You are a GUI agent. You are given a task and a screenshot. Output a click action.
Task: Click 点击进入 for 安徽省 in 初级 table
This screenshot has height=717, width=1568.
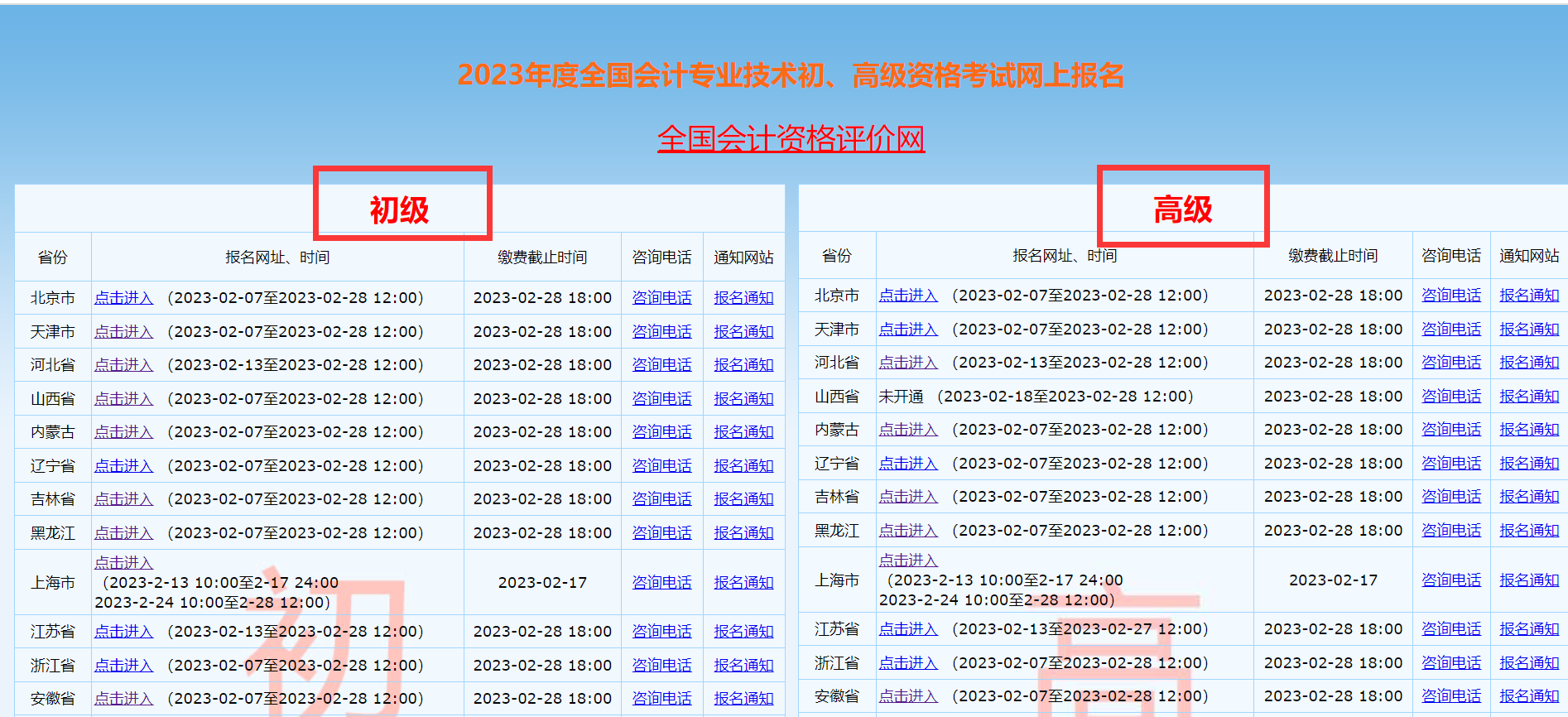click(x=123, y=699)
